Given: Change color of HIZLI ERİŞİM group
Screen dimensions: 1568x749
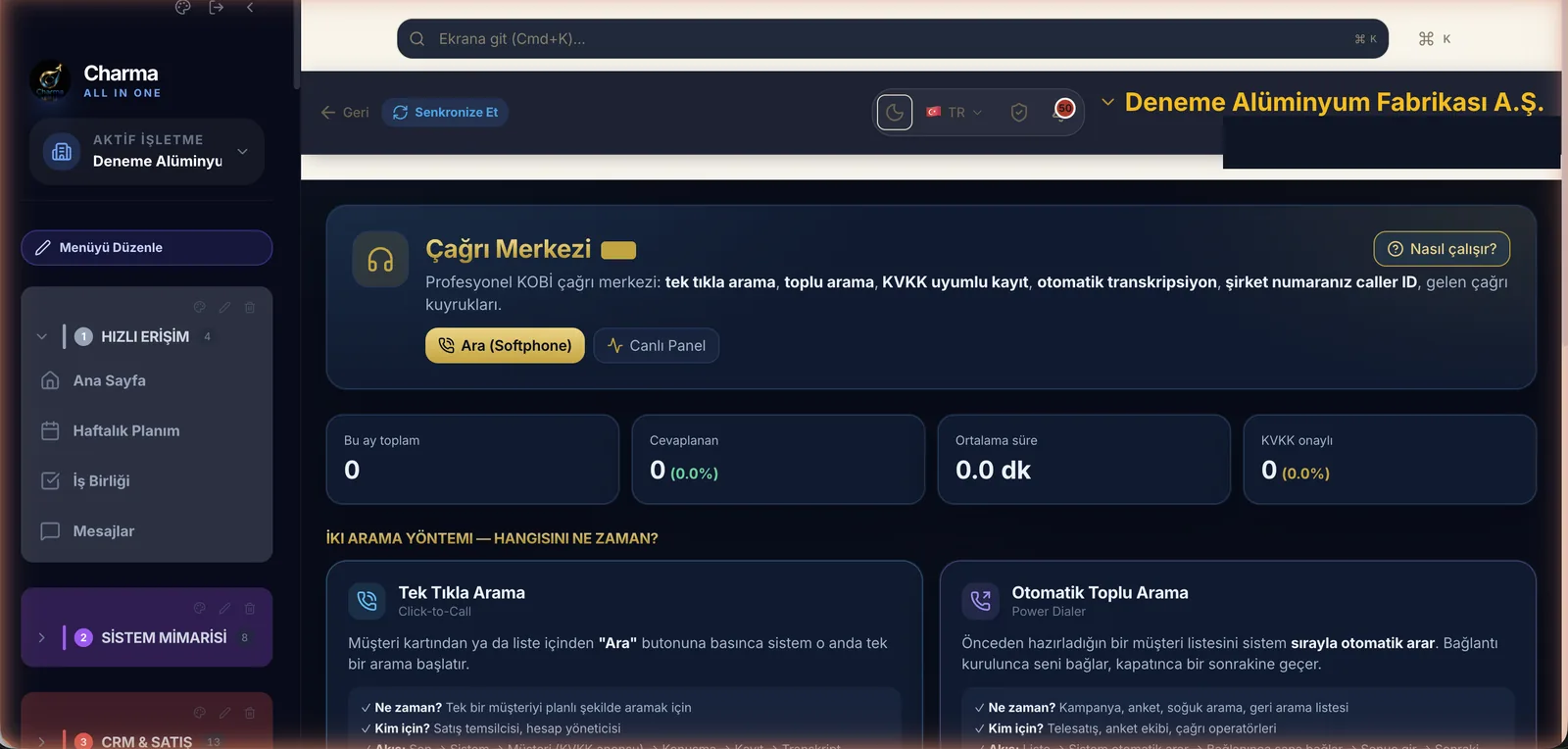Looking at the screenshot, I should click(199, 307).
